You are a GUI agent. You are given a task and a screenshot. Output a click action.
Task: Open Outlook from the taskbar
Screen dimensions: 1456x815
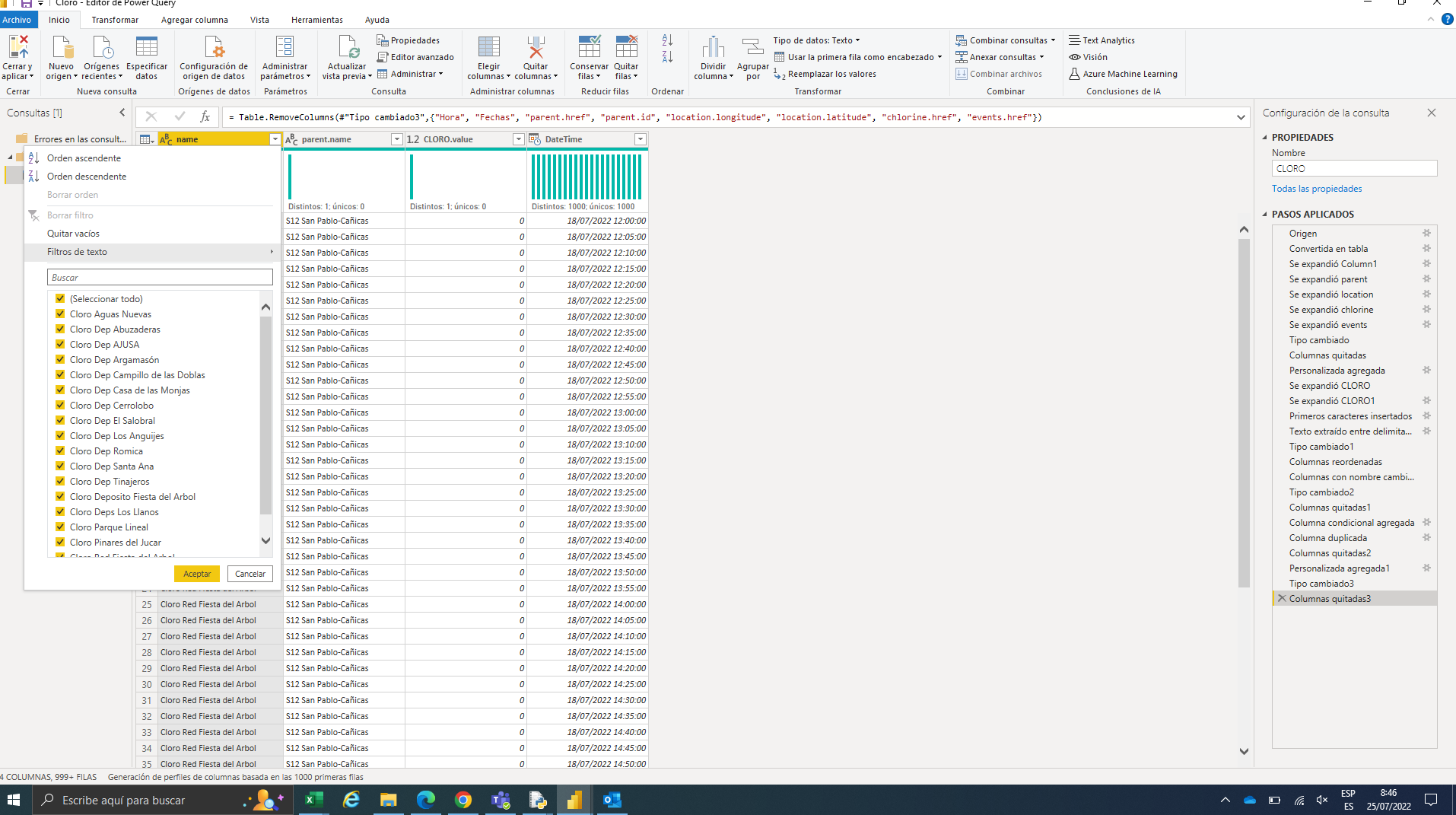pyautogui.click(x=612, y=800)
